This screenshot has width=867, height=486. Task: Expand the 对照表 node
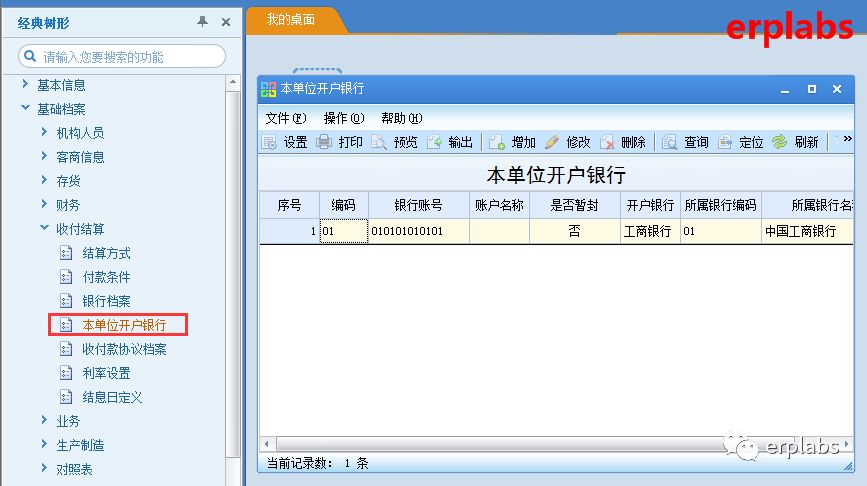click(44, 468)
